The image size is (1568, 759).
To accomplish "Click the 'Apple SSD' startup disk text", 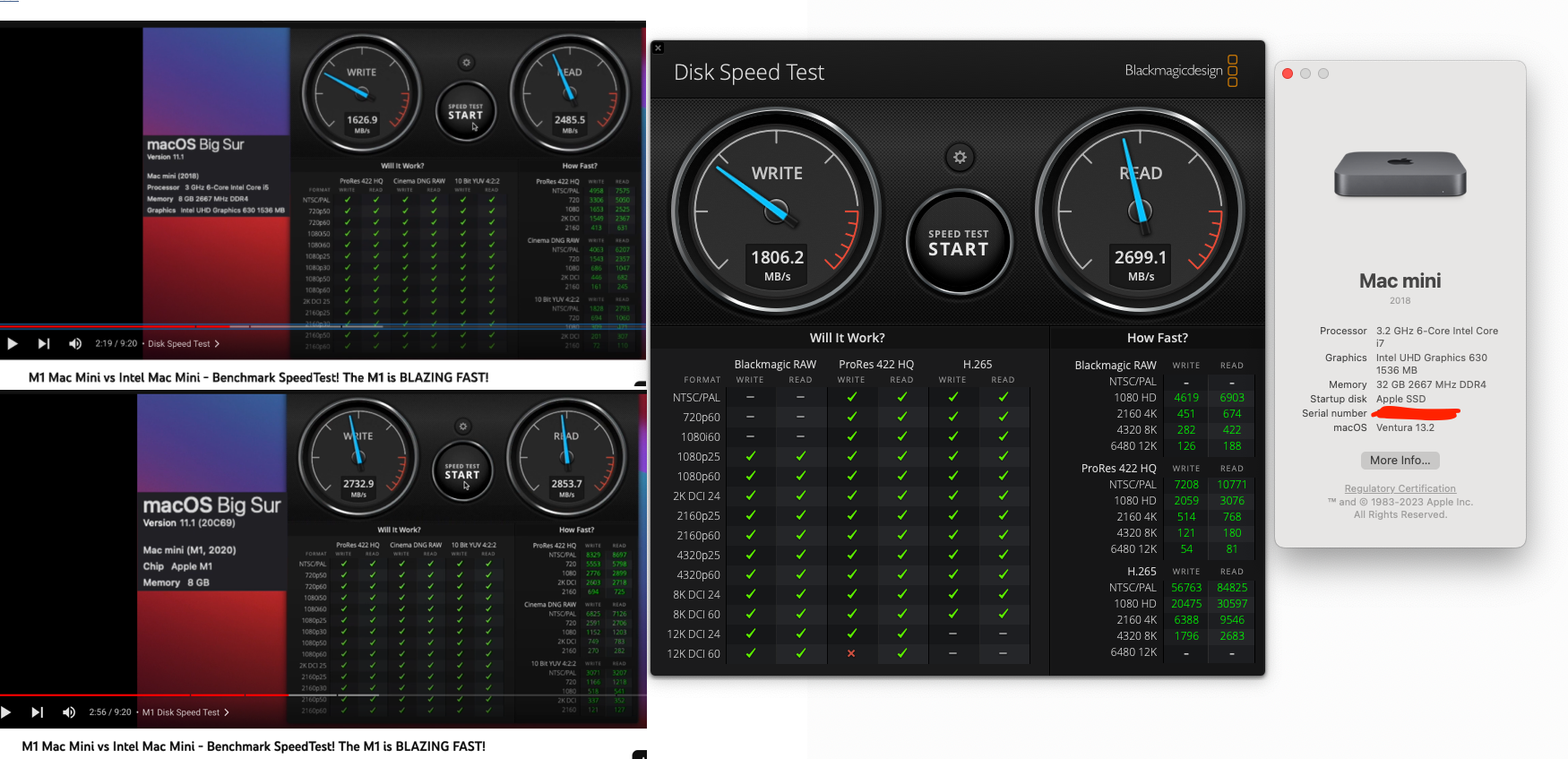I will coord(1400,399).
